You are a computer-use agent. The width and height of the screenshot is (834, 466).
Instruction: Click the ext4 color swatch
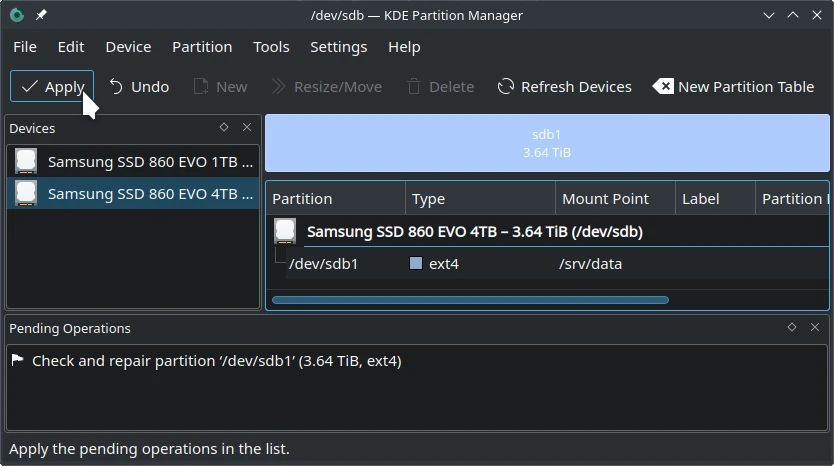click(x=416, y=264)
